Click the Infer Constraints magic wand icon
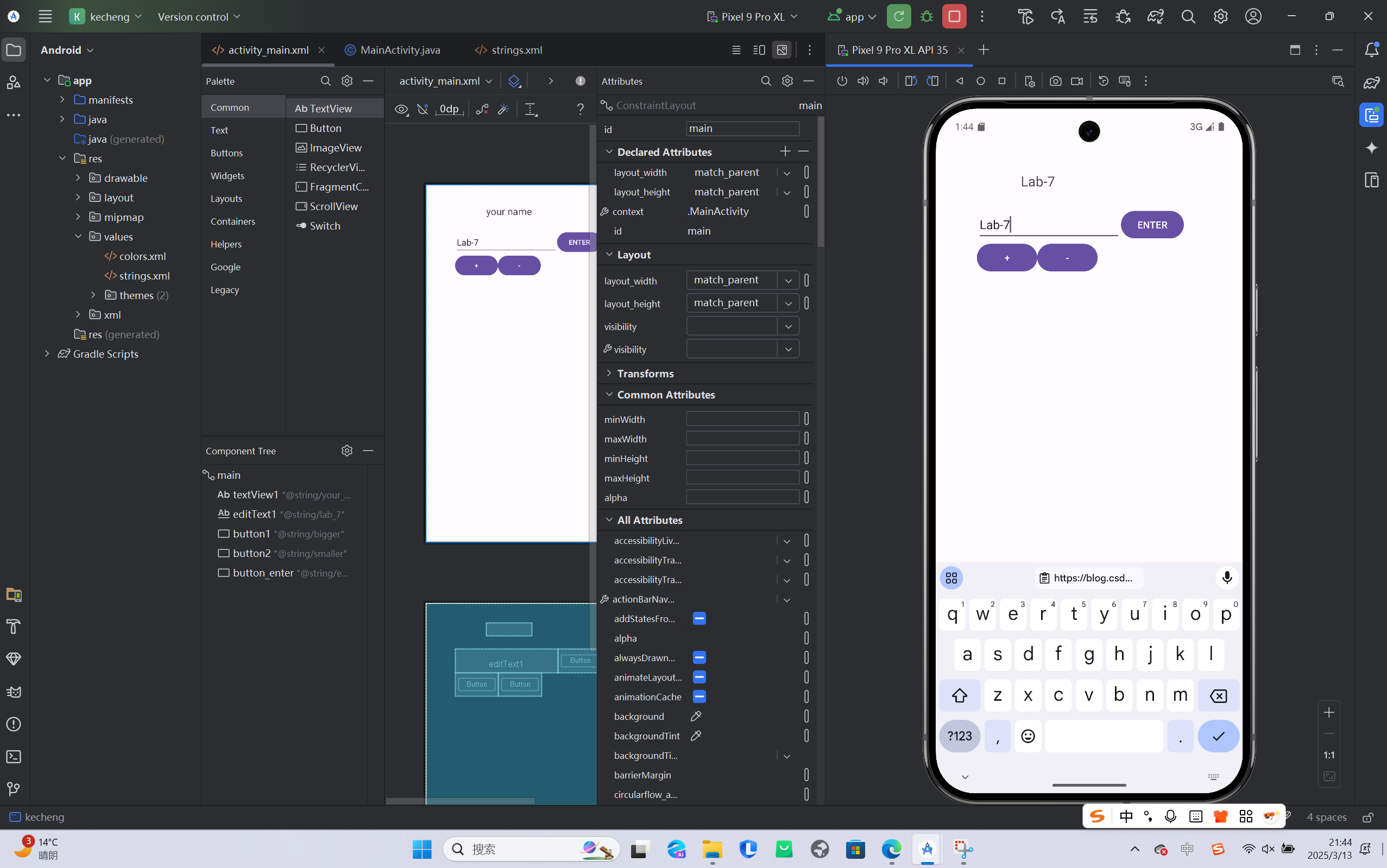Image resolution: width=1387 pixels, height=868 pixels. (503, 109)
